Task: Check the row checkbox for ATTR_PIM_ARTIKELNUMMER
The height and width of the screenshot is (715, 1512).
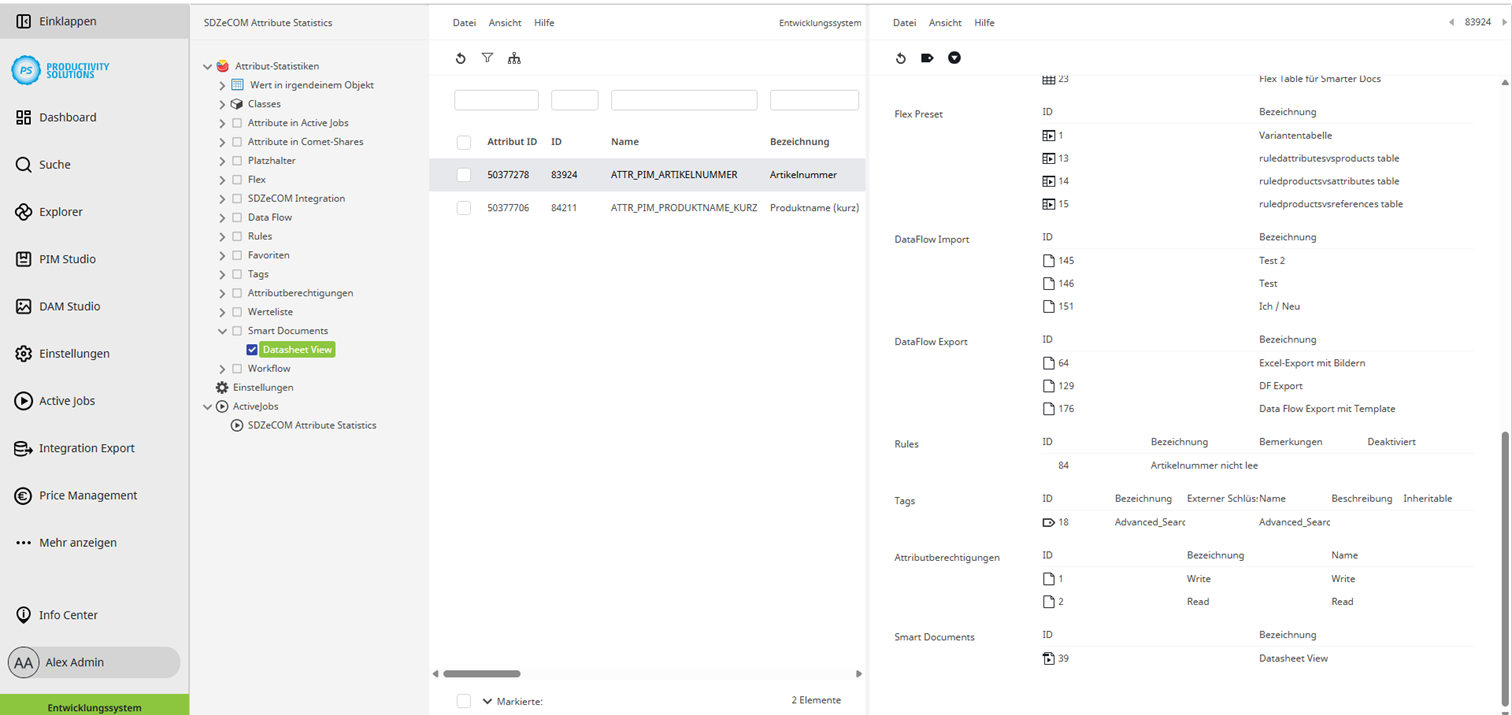Action: (463, 175)
